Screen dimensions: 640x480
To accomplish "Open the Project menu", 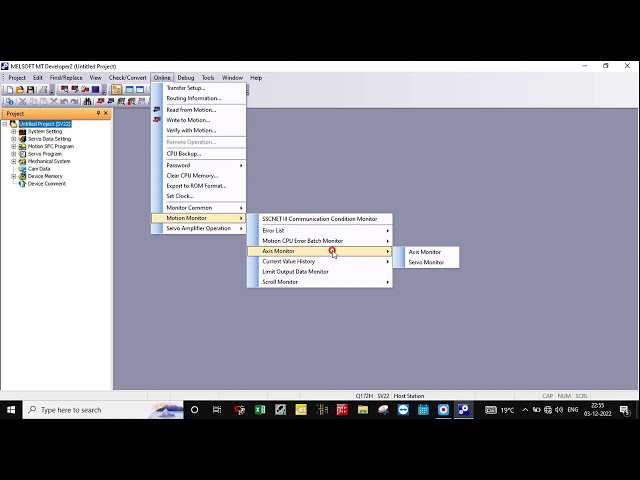I will [17, 78].
